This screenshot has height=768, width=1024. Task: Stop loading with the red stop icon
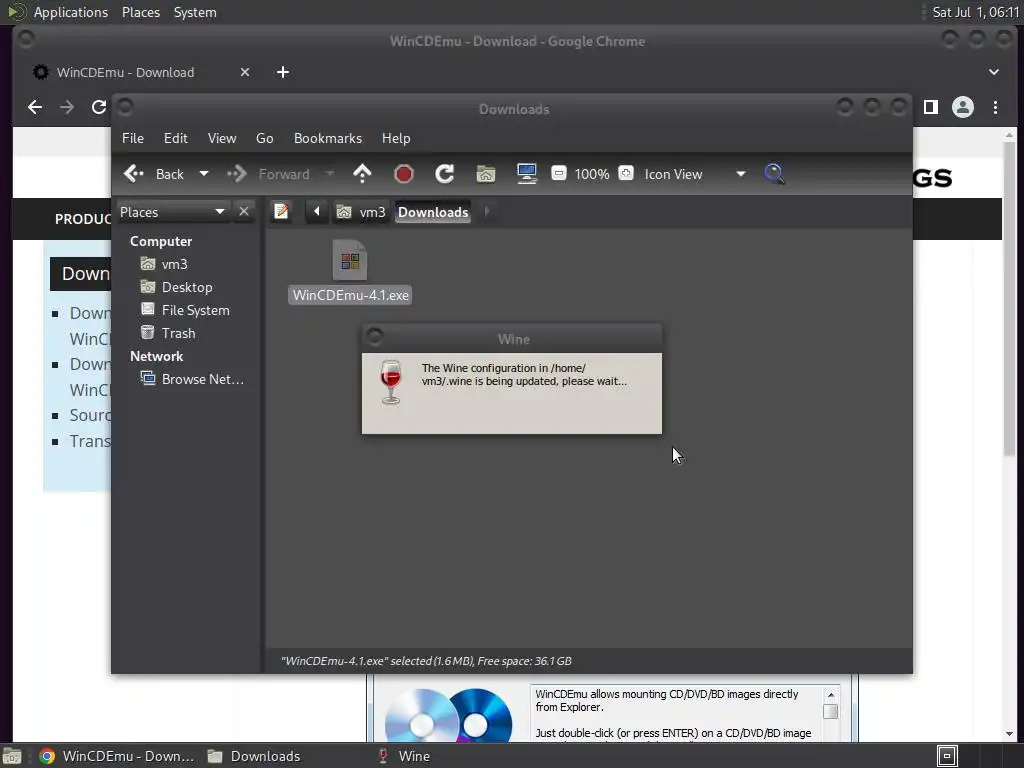pos(404,174)
